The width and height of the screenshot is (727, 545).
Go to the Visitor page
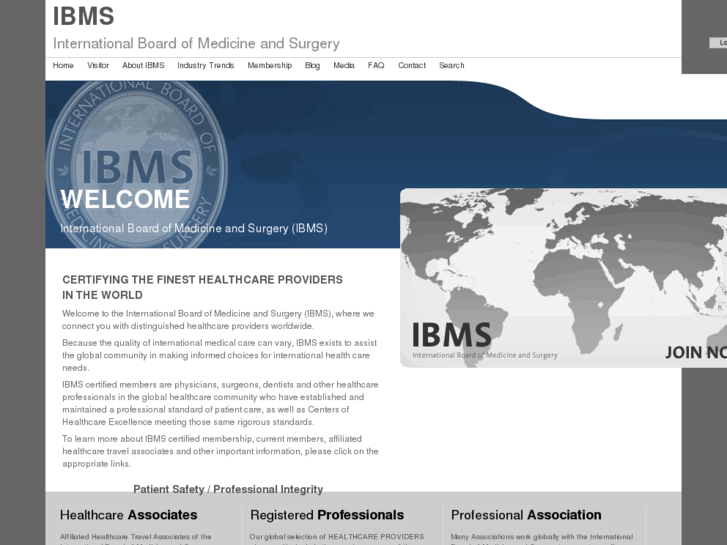click(98, 65)
